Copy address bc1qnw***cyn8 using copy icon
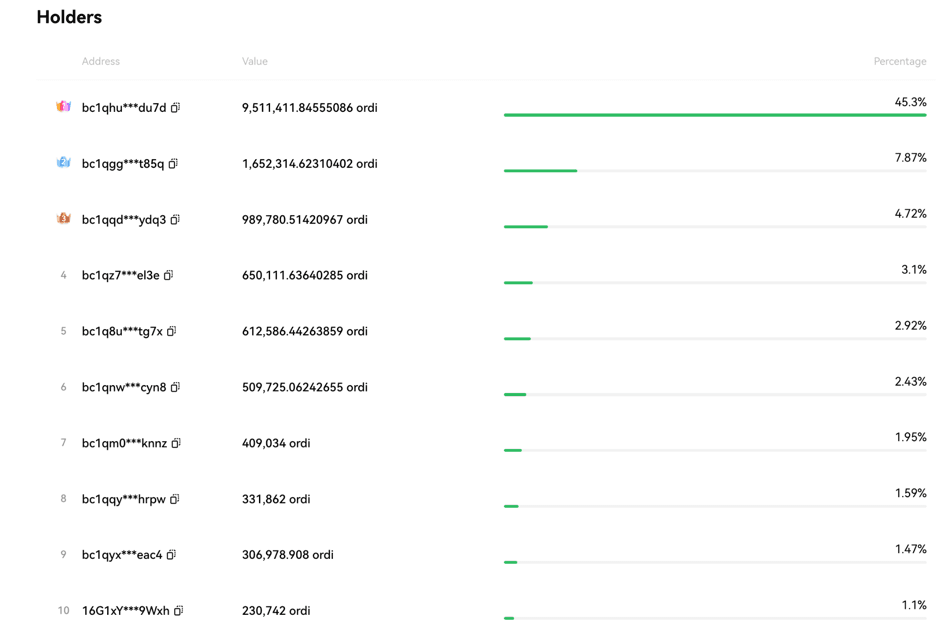Screen dimensions: 939x631 tap(175, 387)
